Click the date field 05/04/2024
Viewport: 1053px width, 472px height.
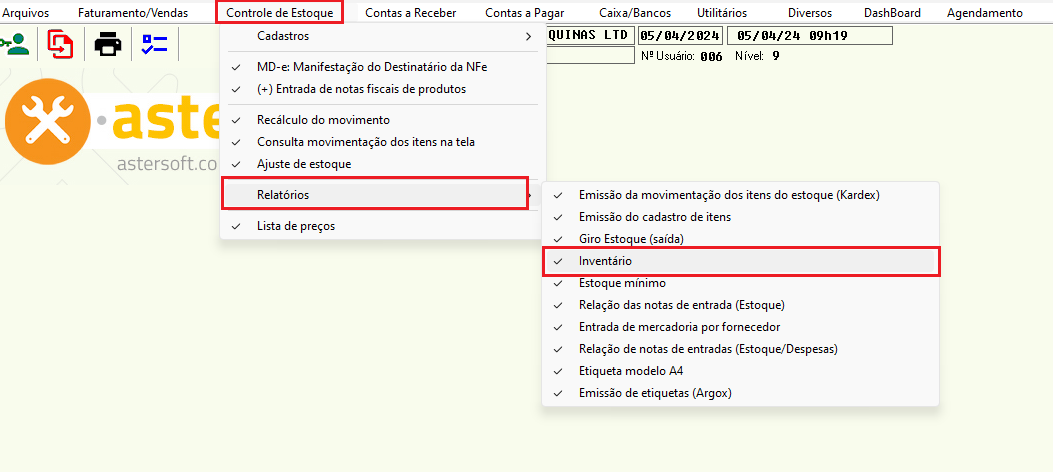(680, 36)
